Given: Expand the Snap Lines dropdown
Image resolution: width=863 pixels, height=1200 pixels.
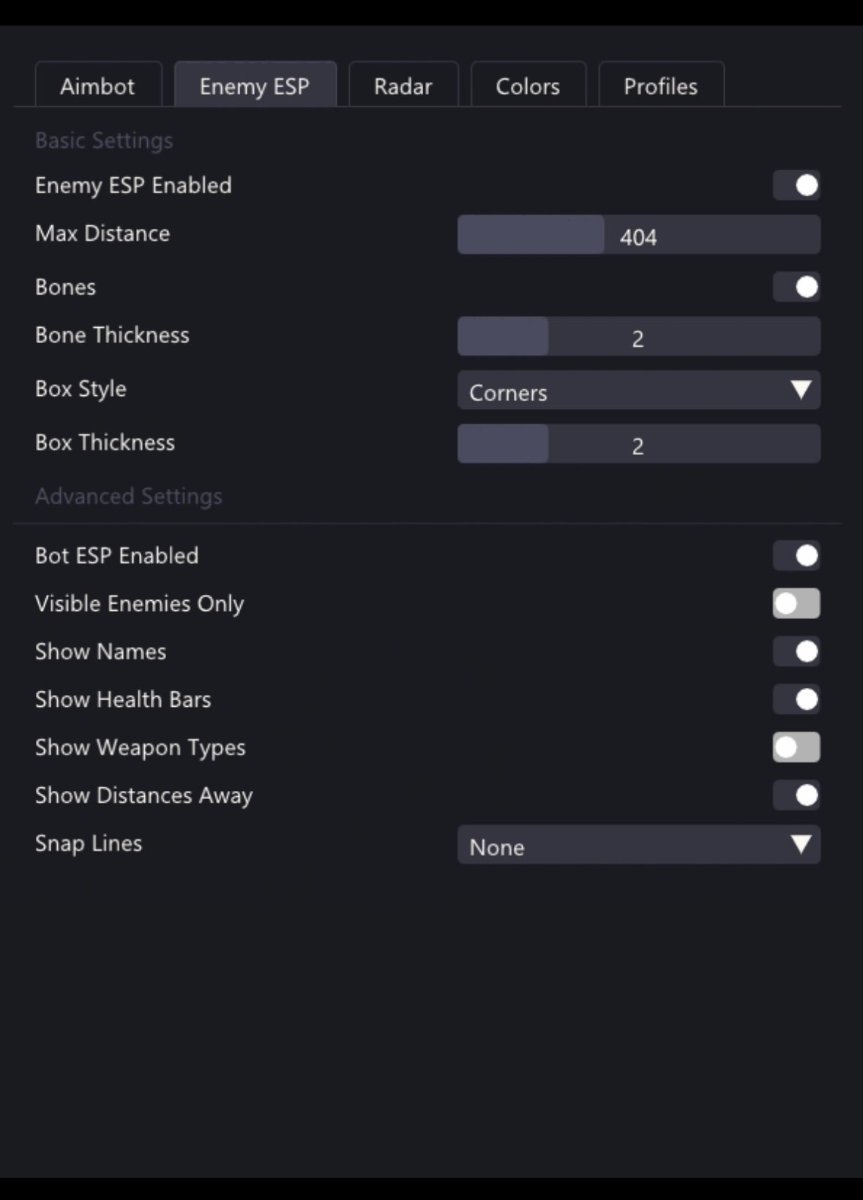Looking at the screenshot, I should [638, 845].
